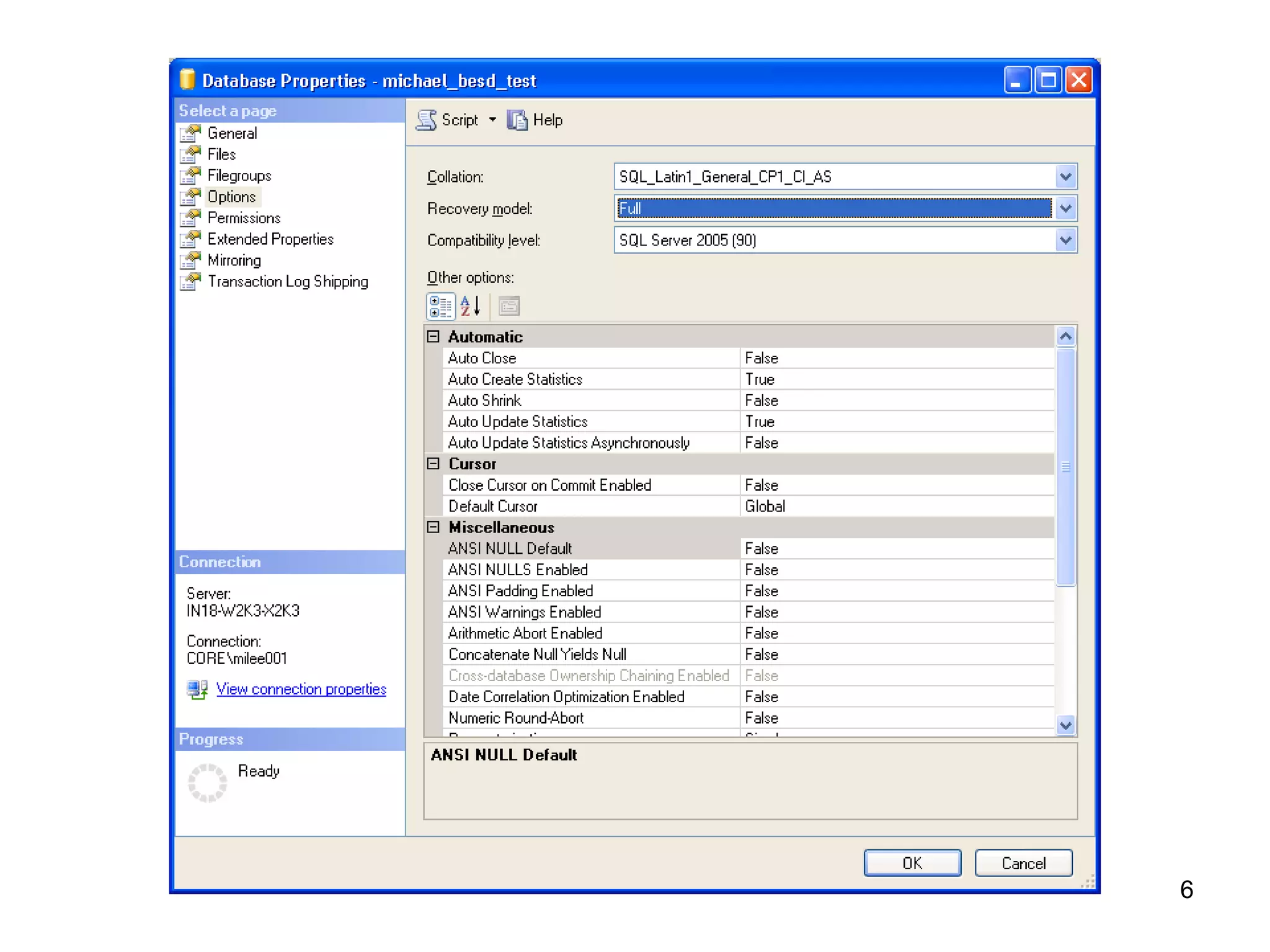Click the Mirroring page icon

point(191,260)
